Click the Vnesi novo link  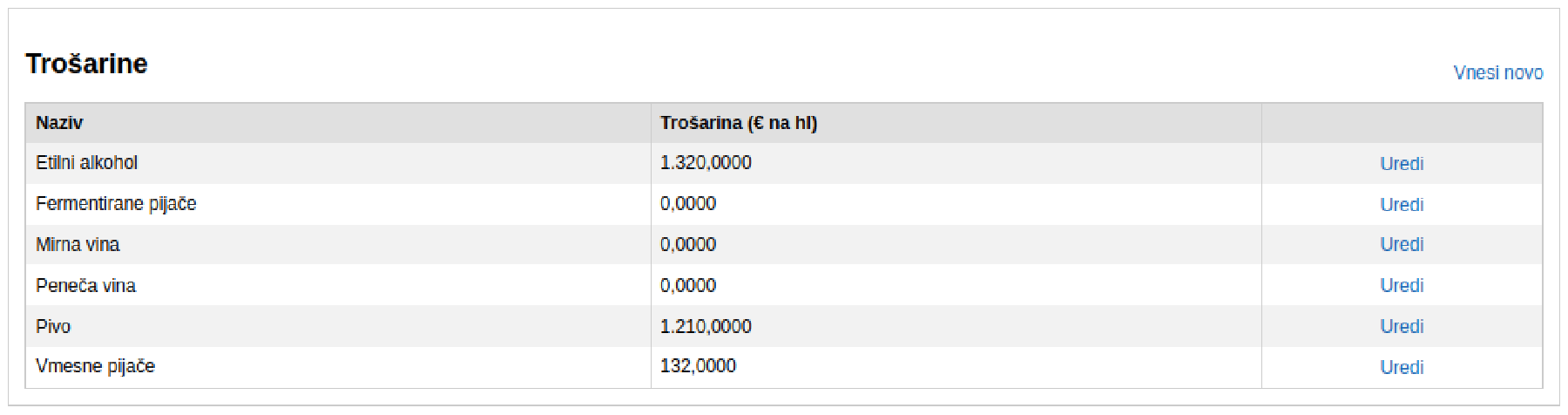[x=1497, y=73]
